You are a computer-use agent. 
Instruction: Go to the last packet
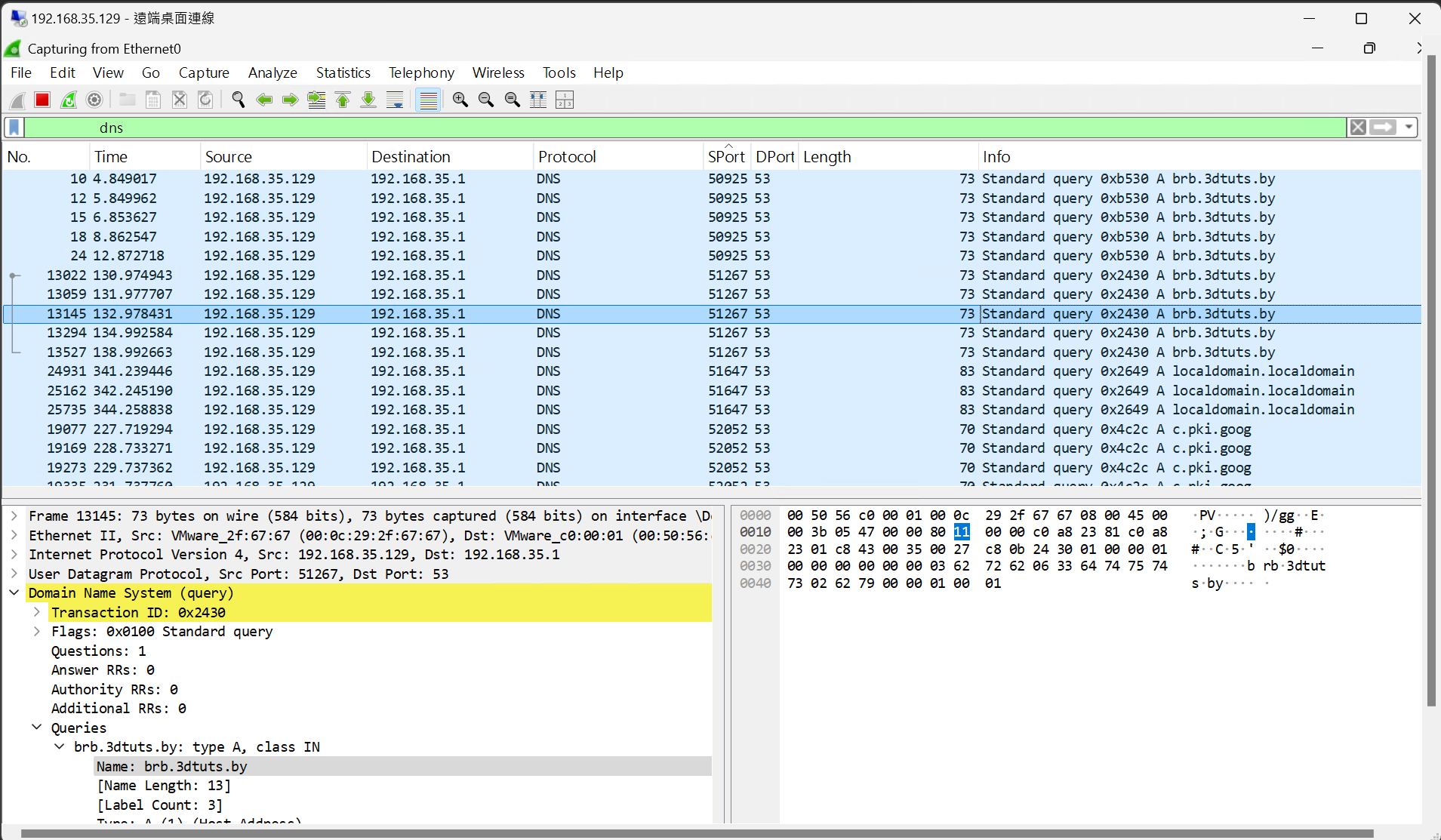click(368, 100)
